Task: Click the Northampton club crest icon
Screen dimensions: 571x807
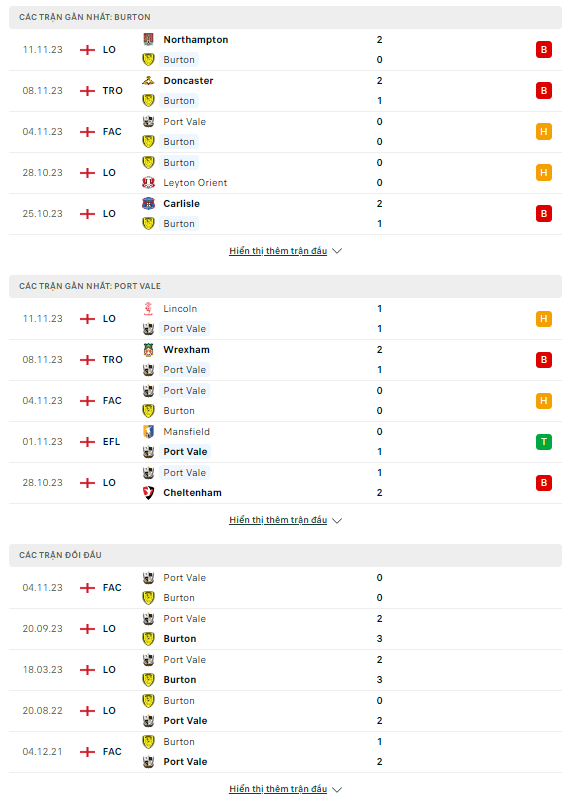Action: pos(148,40)
